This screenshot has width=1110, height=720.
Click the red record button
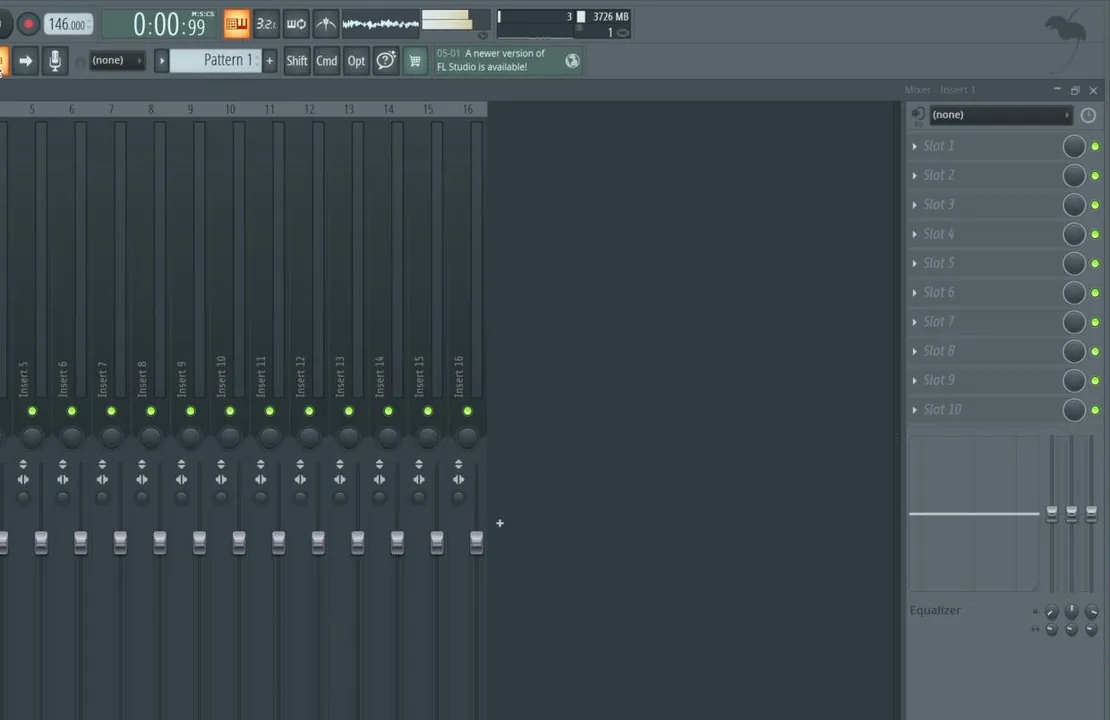pos(28,24)
